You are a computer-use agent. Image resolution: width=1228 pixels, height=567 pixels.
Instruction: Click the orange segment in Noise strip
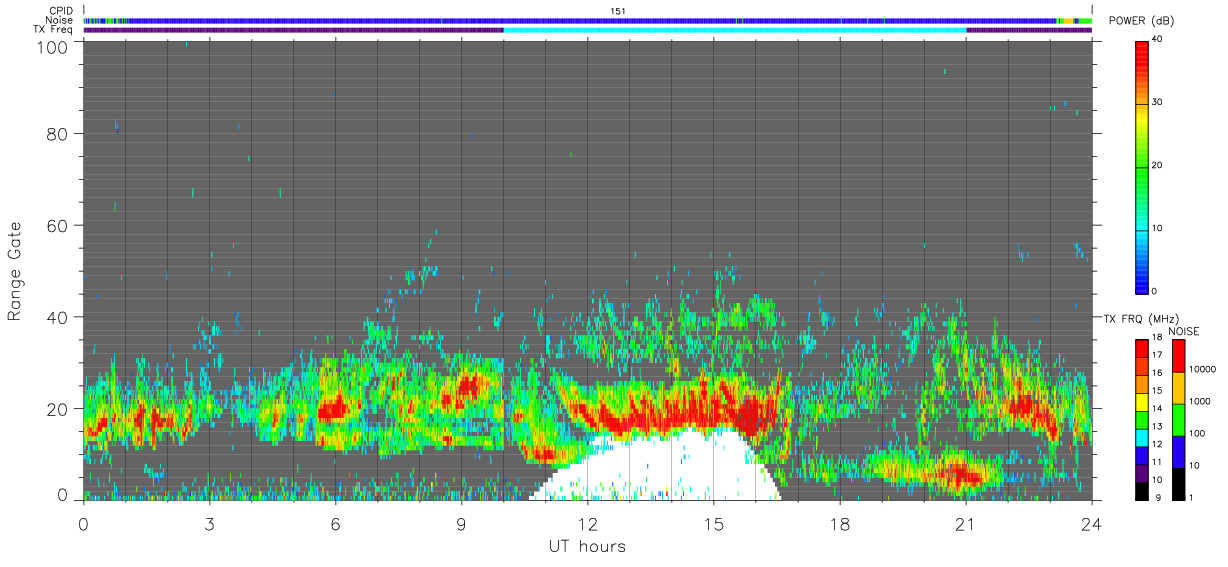pyautogui.click(x=1067, y=20)
